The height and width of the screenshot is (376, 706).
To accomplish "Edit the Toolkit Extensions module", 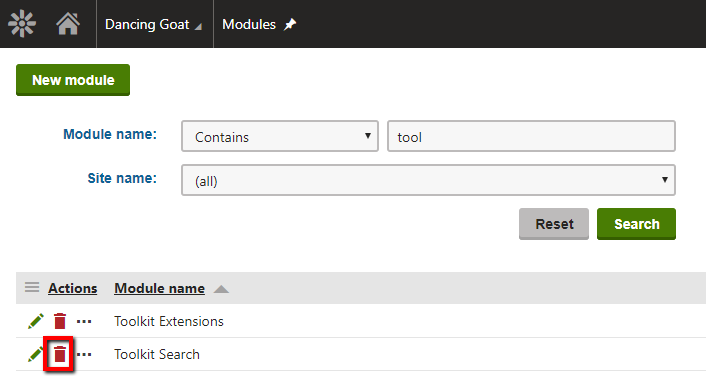I will (36, 321).
